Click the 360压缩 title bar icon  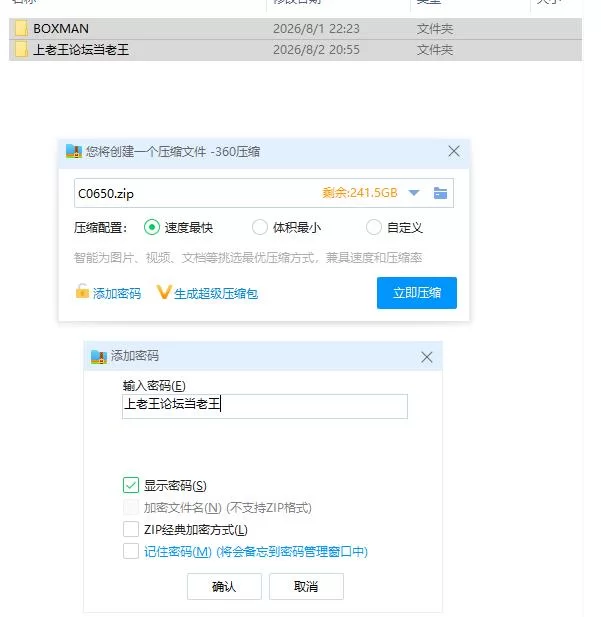(74, 151)
